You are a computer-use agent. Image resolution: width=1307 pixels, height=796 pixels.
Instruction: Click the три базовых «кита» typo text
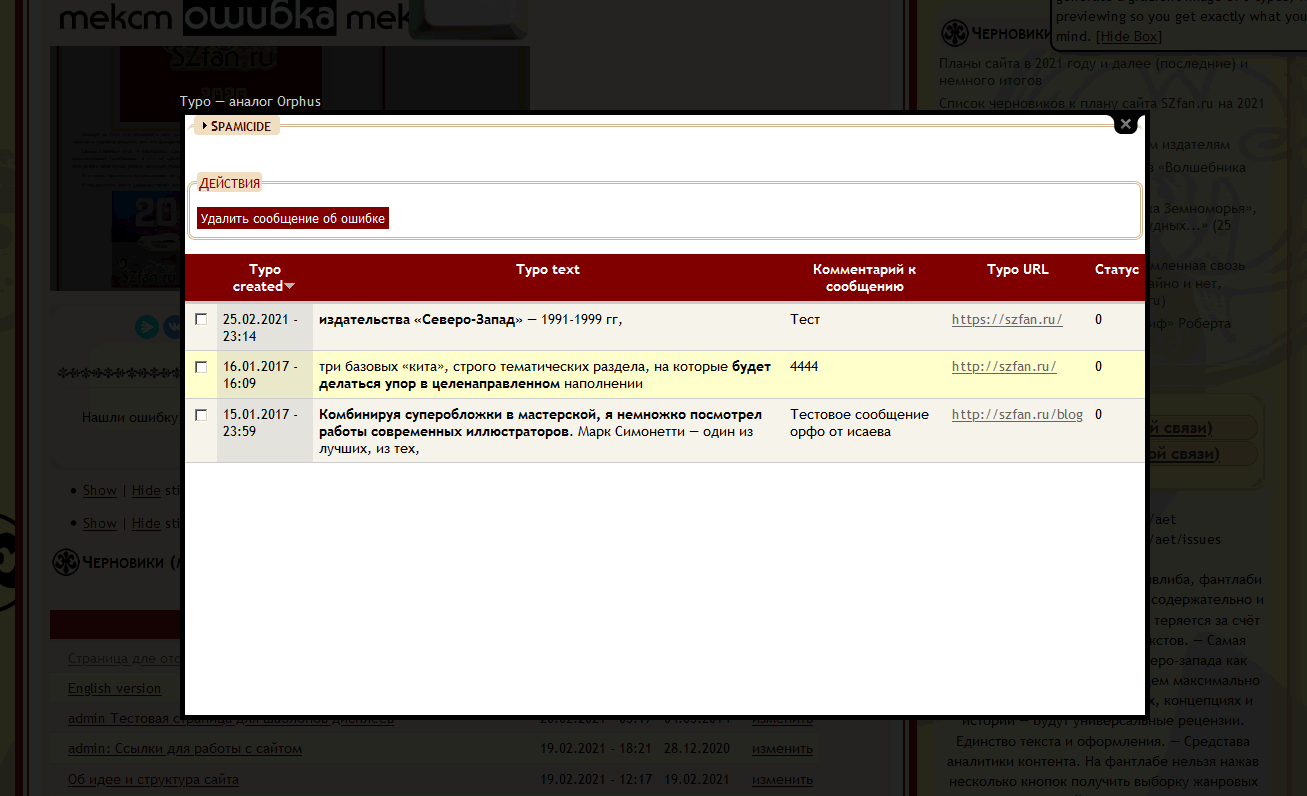[x=545, y=375]
